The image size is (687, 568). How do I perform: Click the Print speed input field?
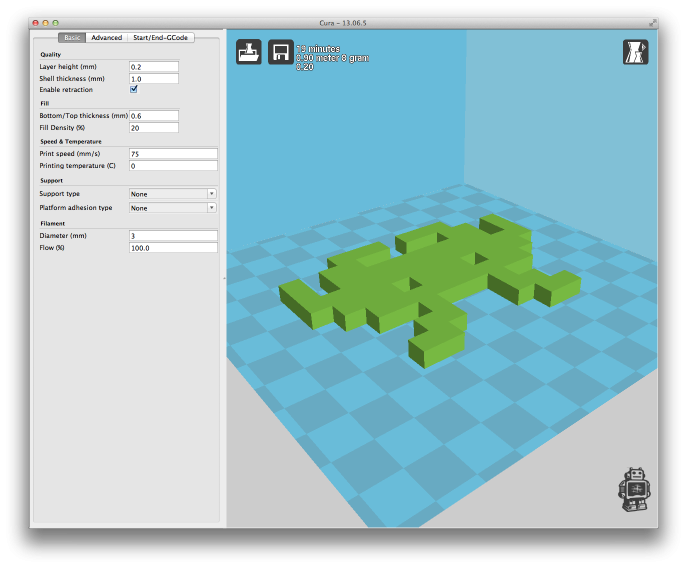click(x=173, y=154)
